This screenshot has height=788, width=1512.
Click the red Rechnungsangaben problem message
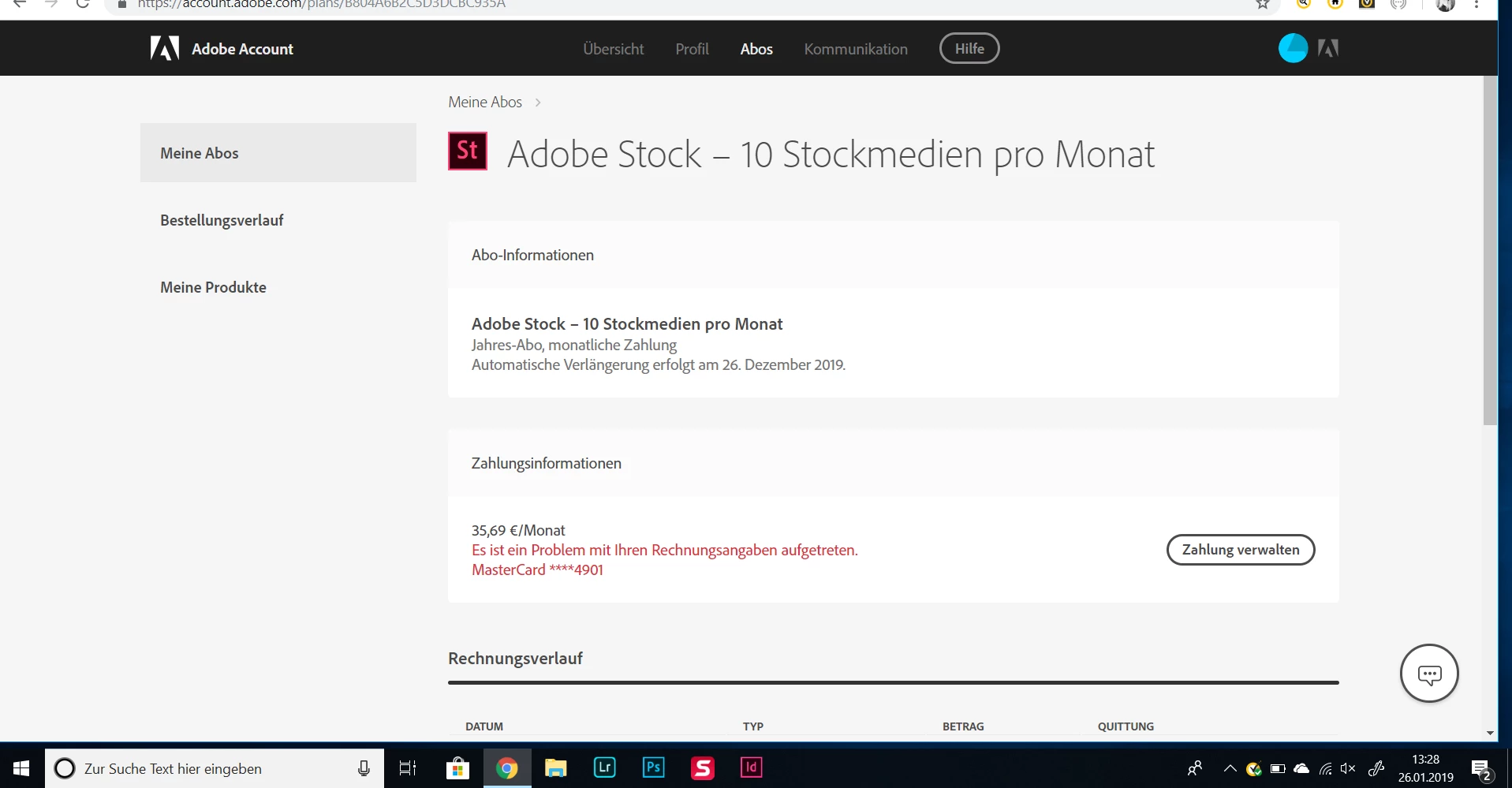tap(665, 550)
